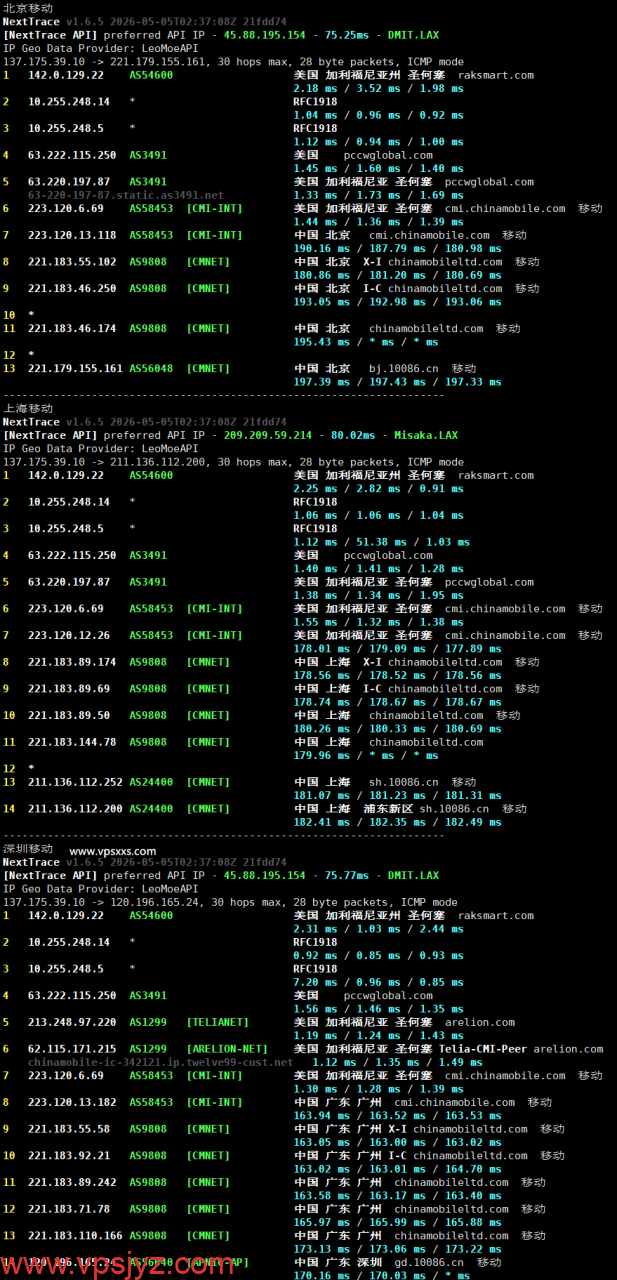
Task: Select reverse DNS 63-220-197-87.static.as3491.net
Action: click(x=126, y=195)
